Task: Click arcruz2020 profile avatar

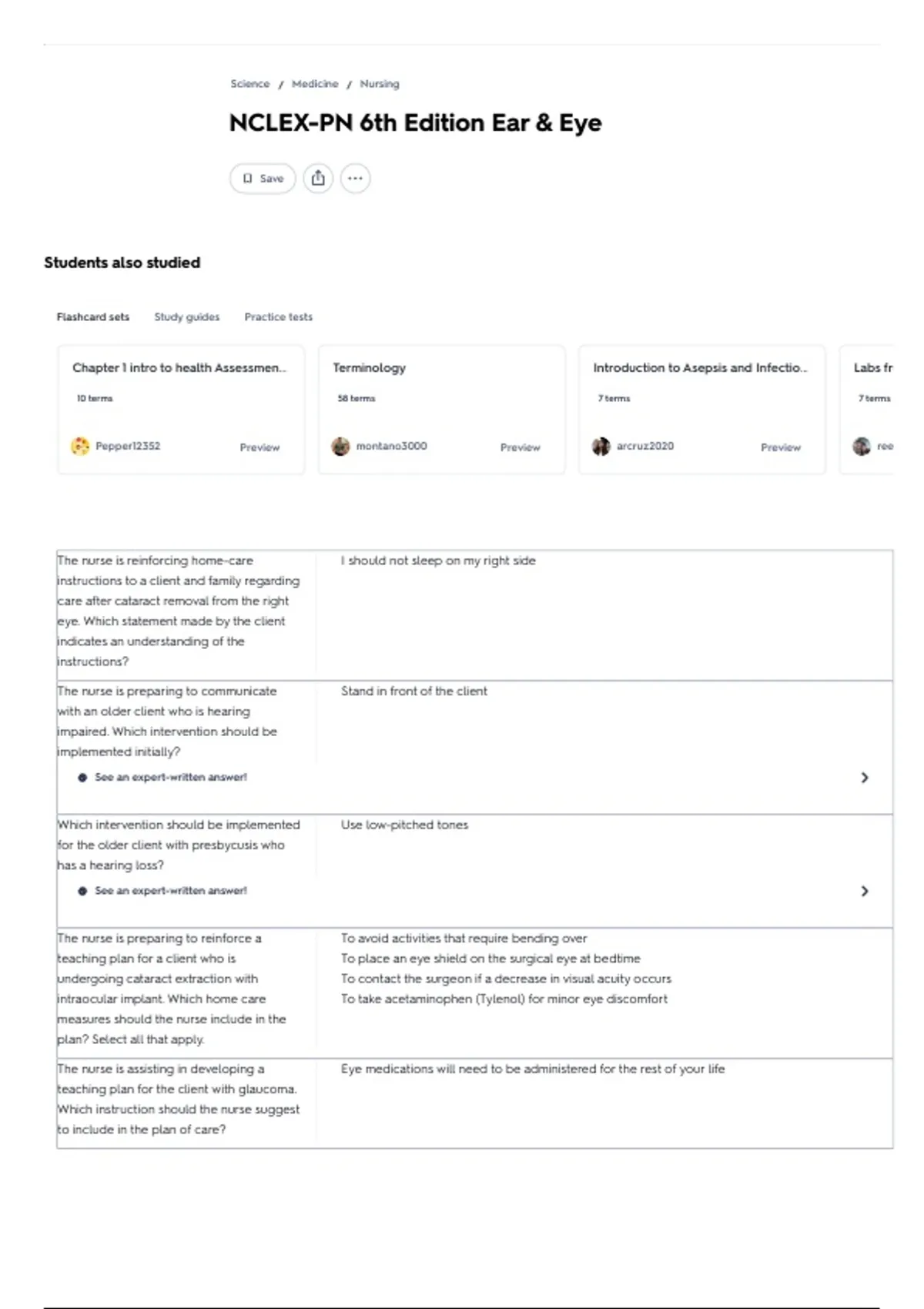Action: [x=601, y=446]
